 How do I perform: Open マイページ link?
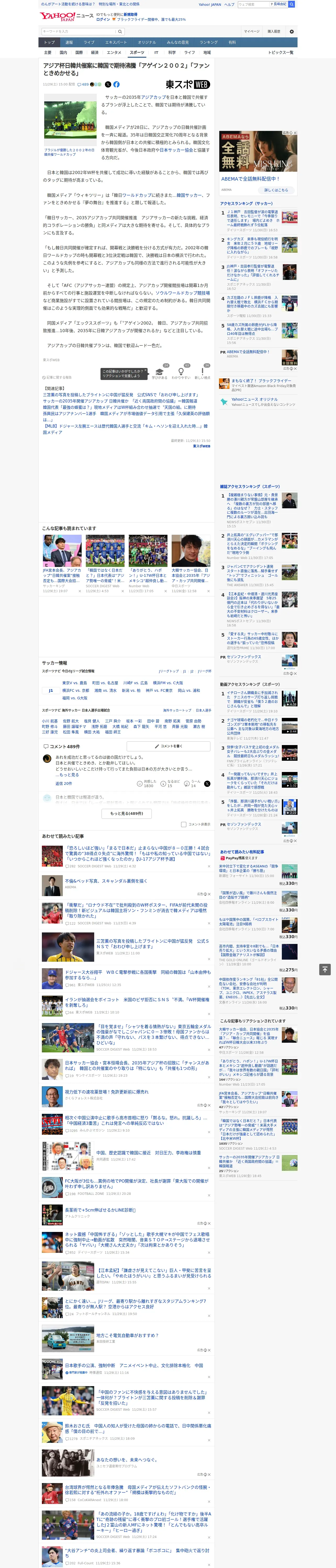click(x=252, y=31)
